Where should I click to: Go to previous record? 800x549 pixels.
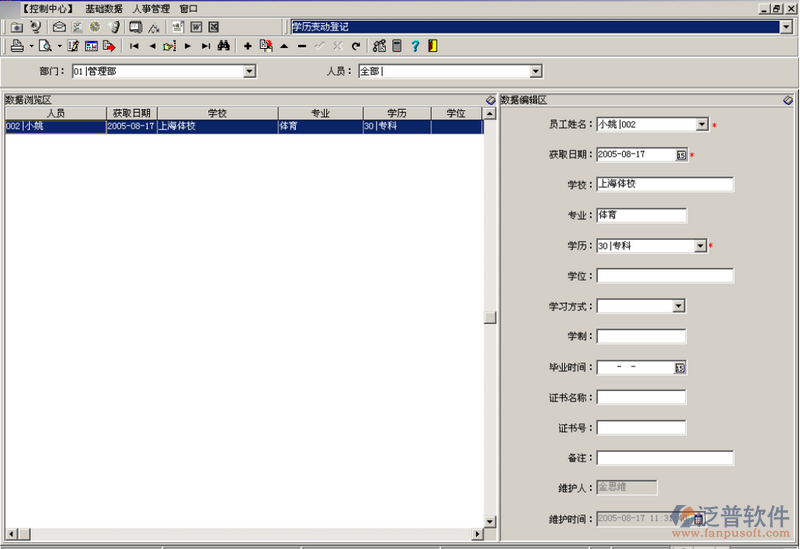point(152,46)
